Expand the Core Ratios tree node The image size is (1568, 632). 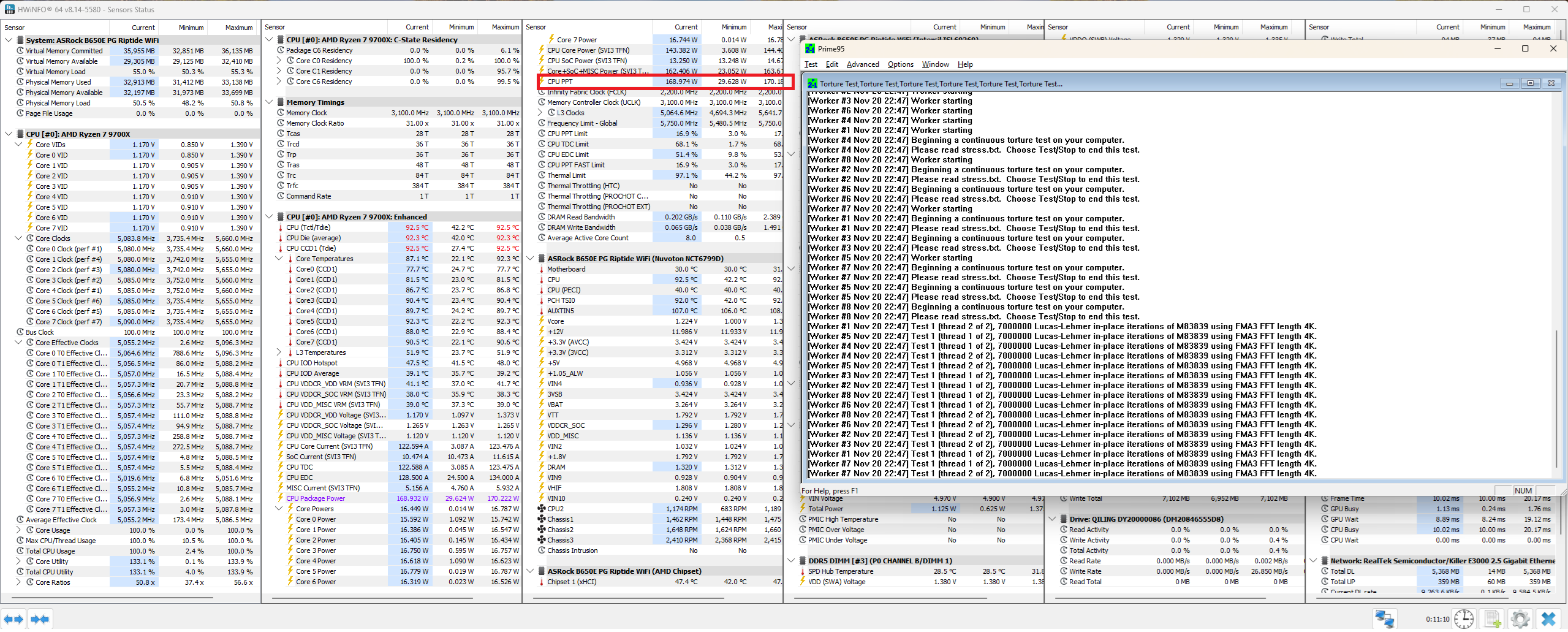coord(18,582)
